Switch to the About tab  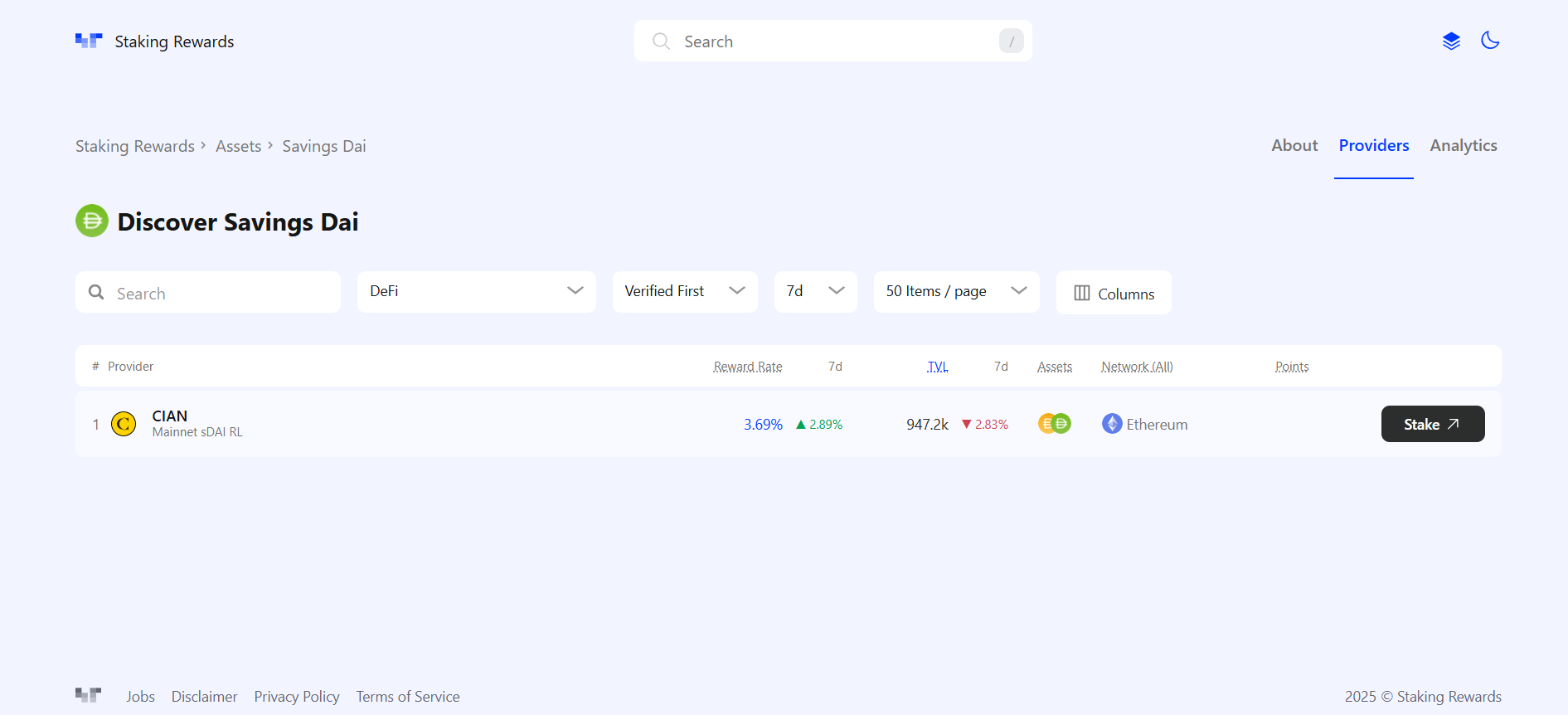click(x=1294, y=146)
